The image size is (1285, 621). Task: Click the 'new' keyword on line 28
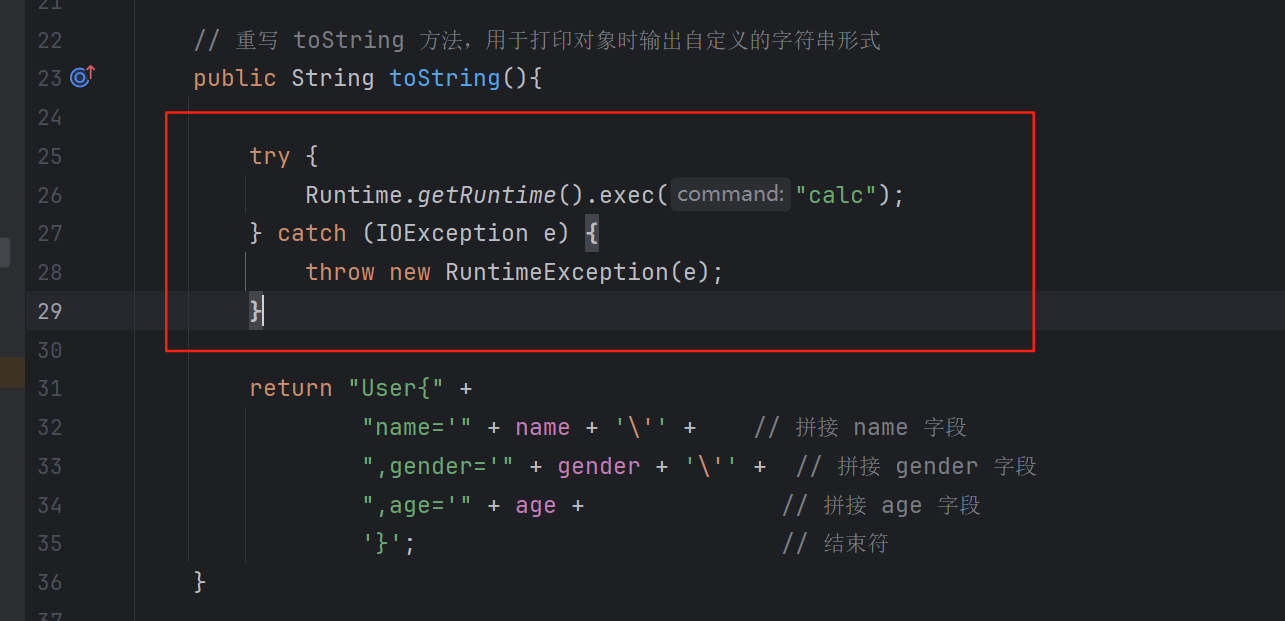[410, 272]
